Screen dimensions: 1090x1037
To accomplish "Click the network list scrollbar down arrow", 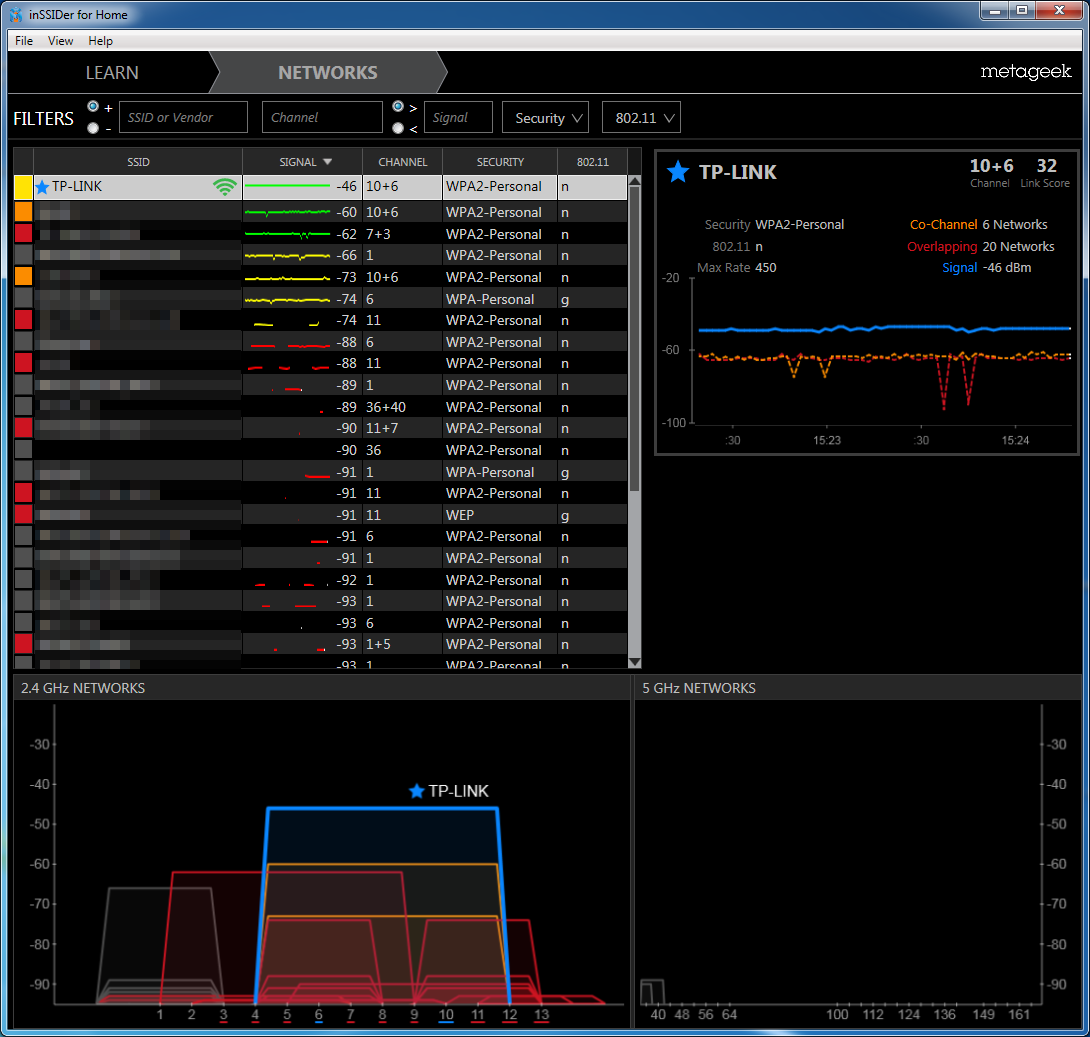I will pos(634,662).
